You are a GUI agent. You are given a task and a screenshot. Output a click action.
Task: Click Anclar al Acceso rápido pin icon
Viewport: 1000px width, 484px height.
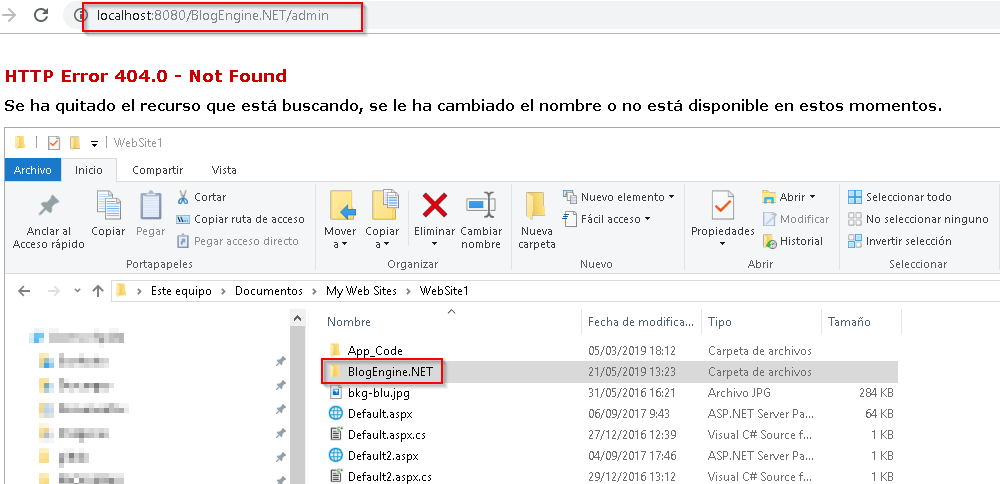coord(48,206)
